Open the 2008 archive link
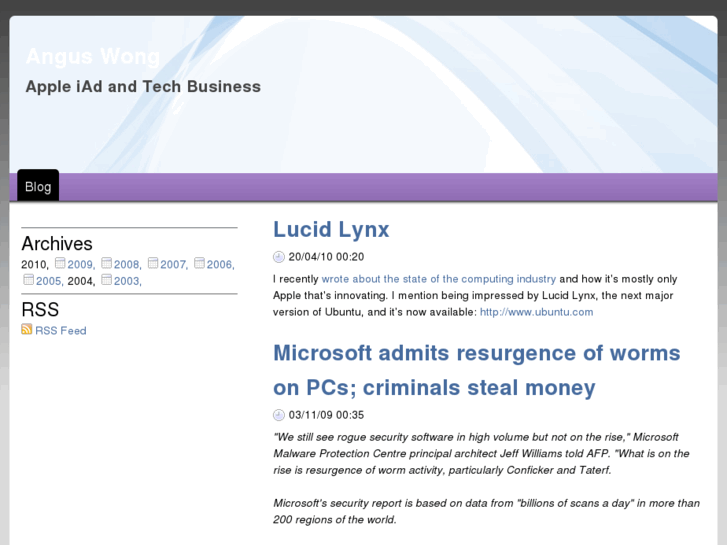 coord(128,264)
